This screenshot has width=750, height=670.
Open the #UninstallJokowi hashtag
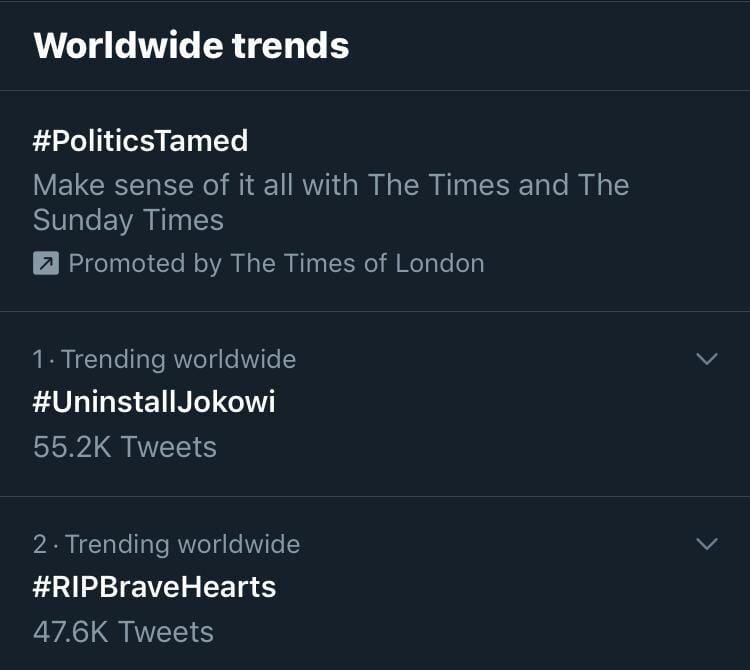pos(154,402)
